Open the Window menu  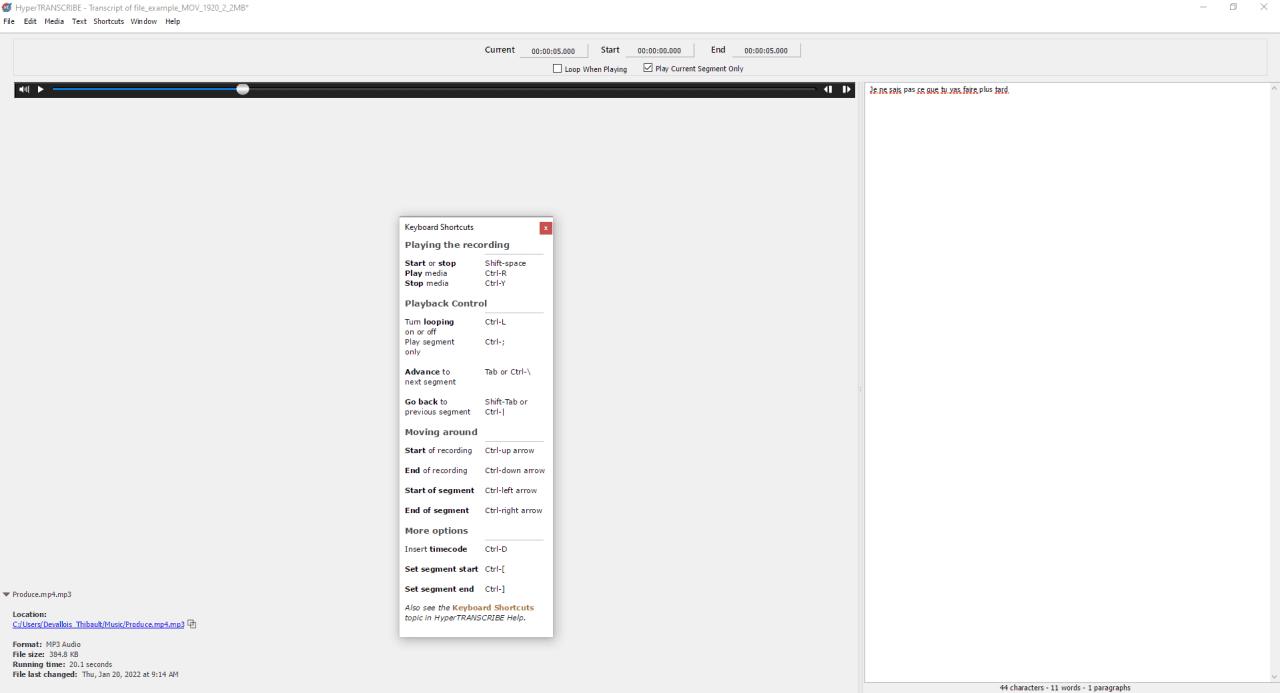[x=143, y=21]
